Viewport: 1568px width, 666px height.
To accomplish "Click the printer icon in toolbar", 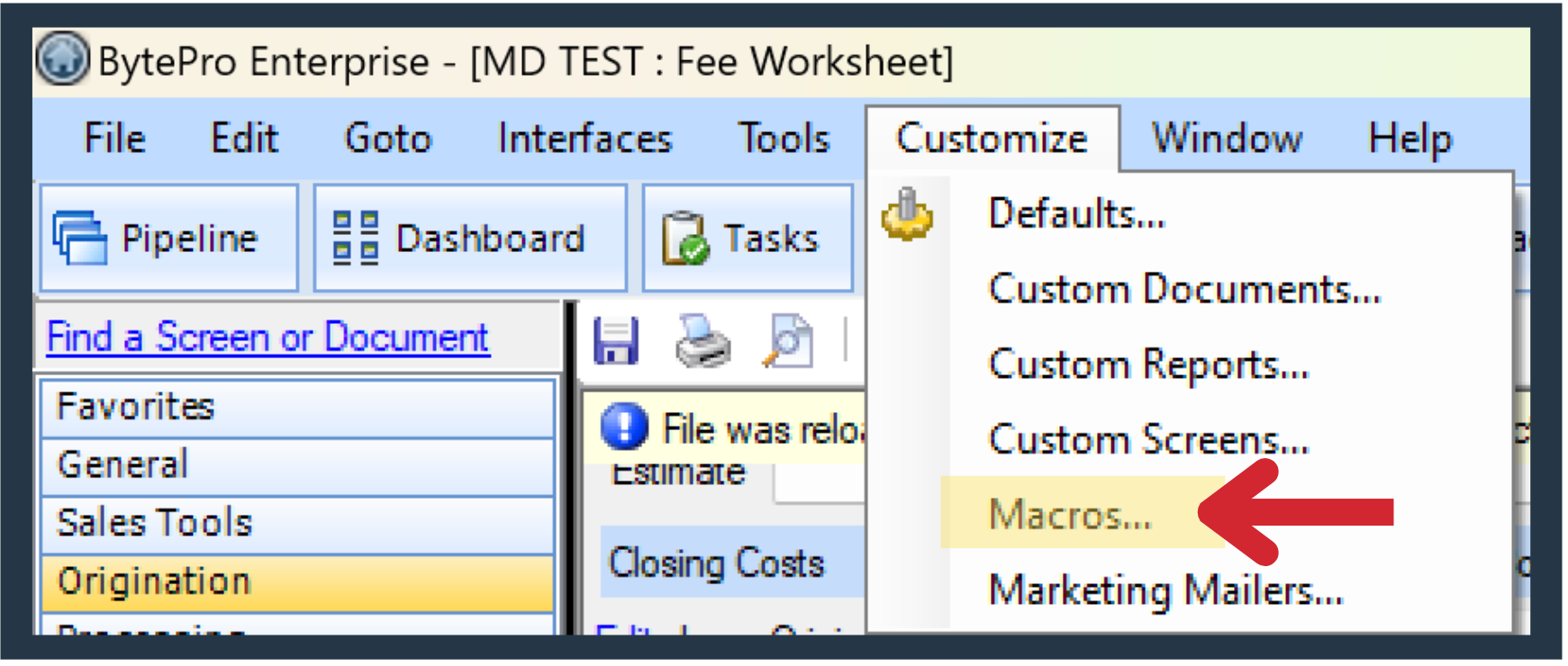I will click(x=702, y=341).
